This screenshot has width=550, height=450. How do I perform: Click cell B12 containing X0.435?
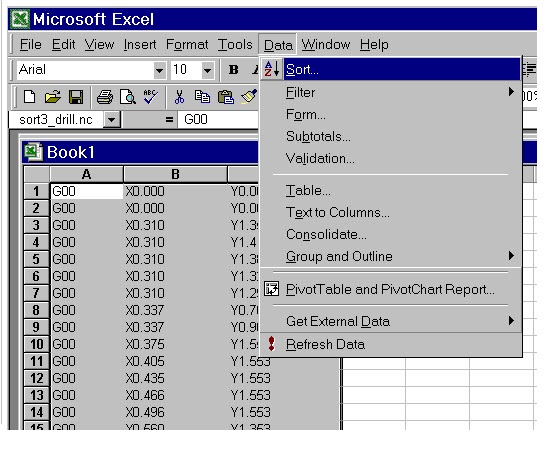click(175, 378)
